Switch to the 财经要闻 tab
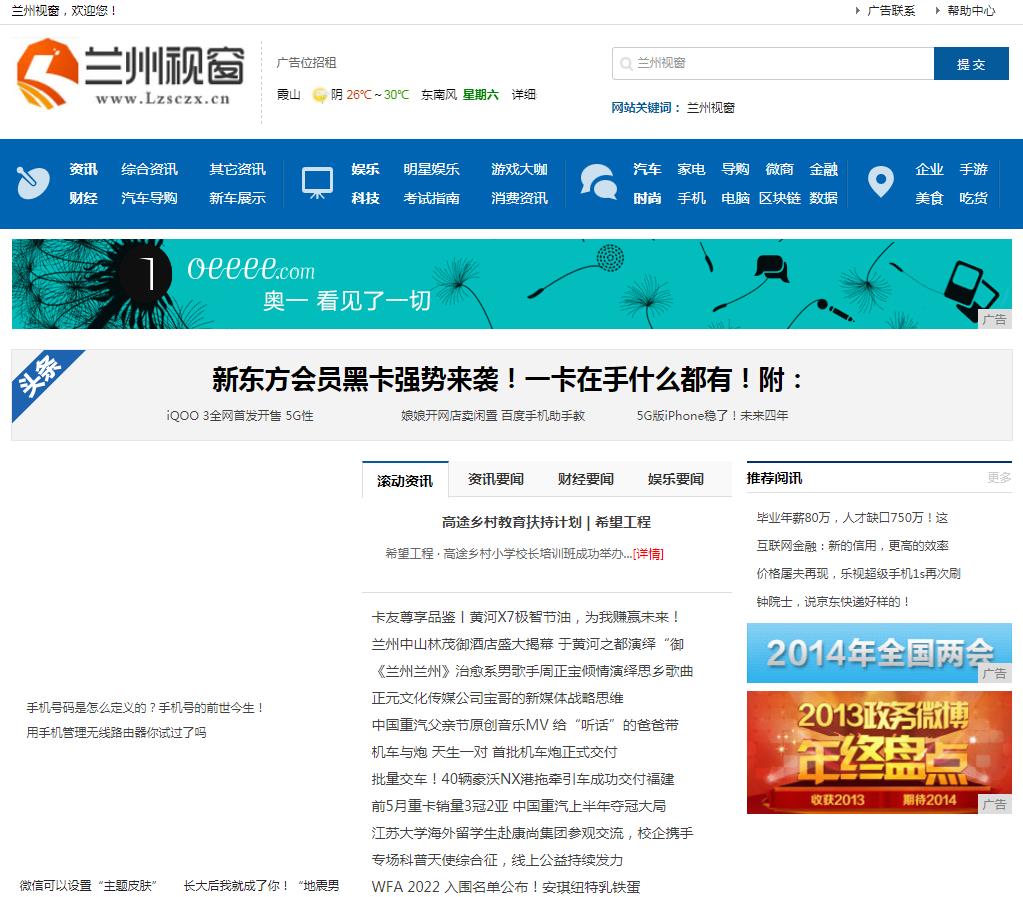Image resolution: width=1023 pixels, height=897 pixels. click(586, 479)
